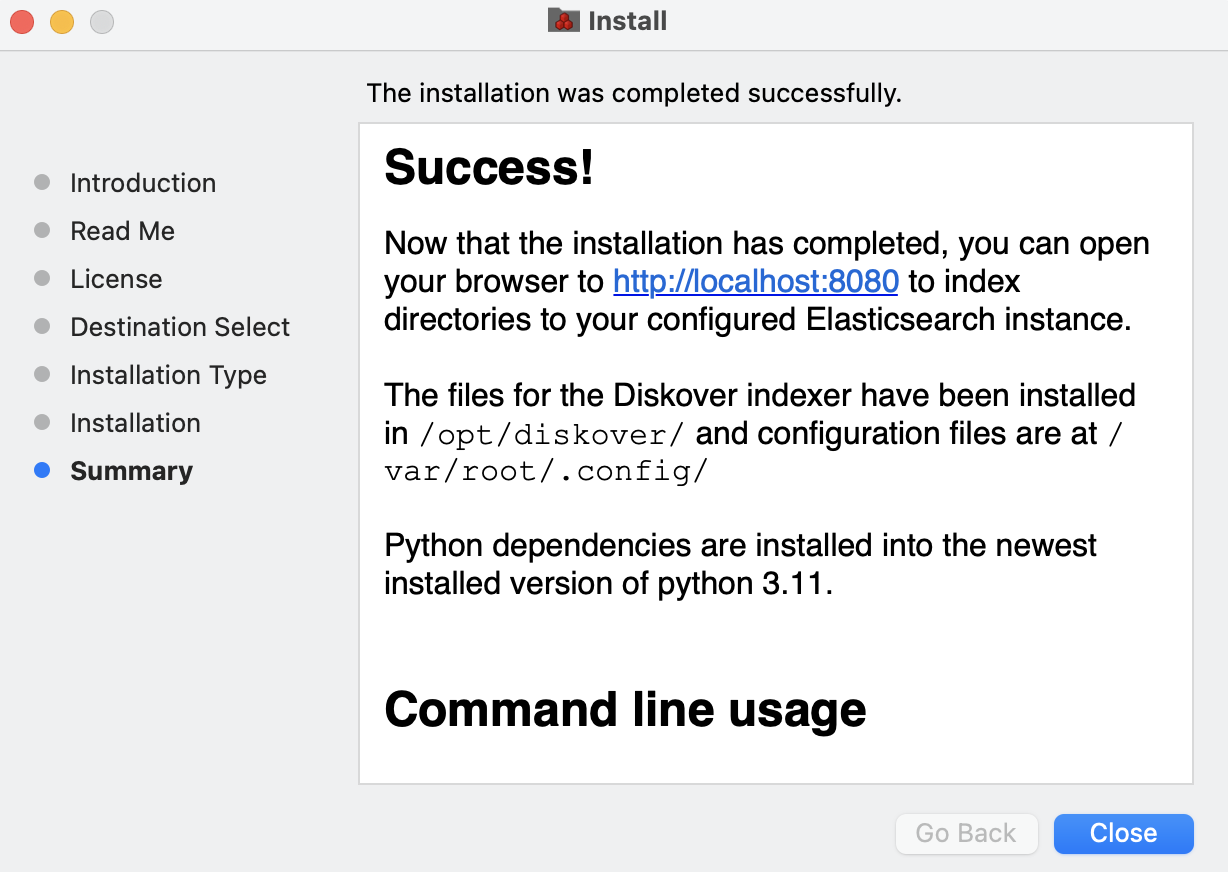
Task: Open the http://localhost:8080 link
Action: (755, 282)
